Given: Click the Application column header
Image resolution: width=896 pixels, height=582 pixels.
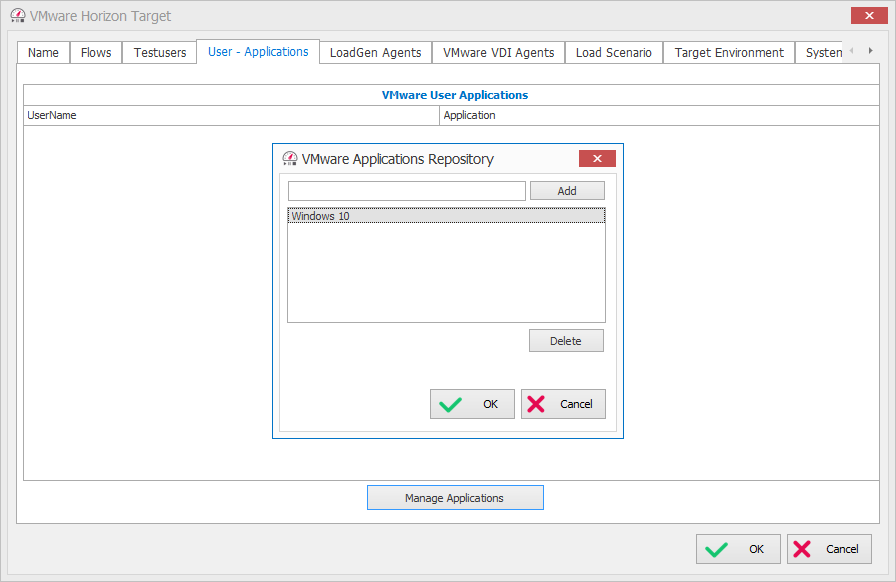Looking at the screenshot, I should [x=659, y=115].
